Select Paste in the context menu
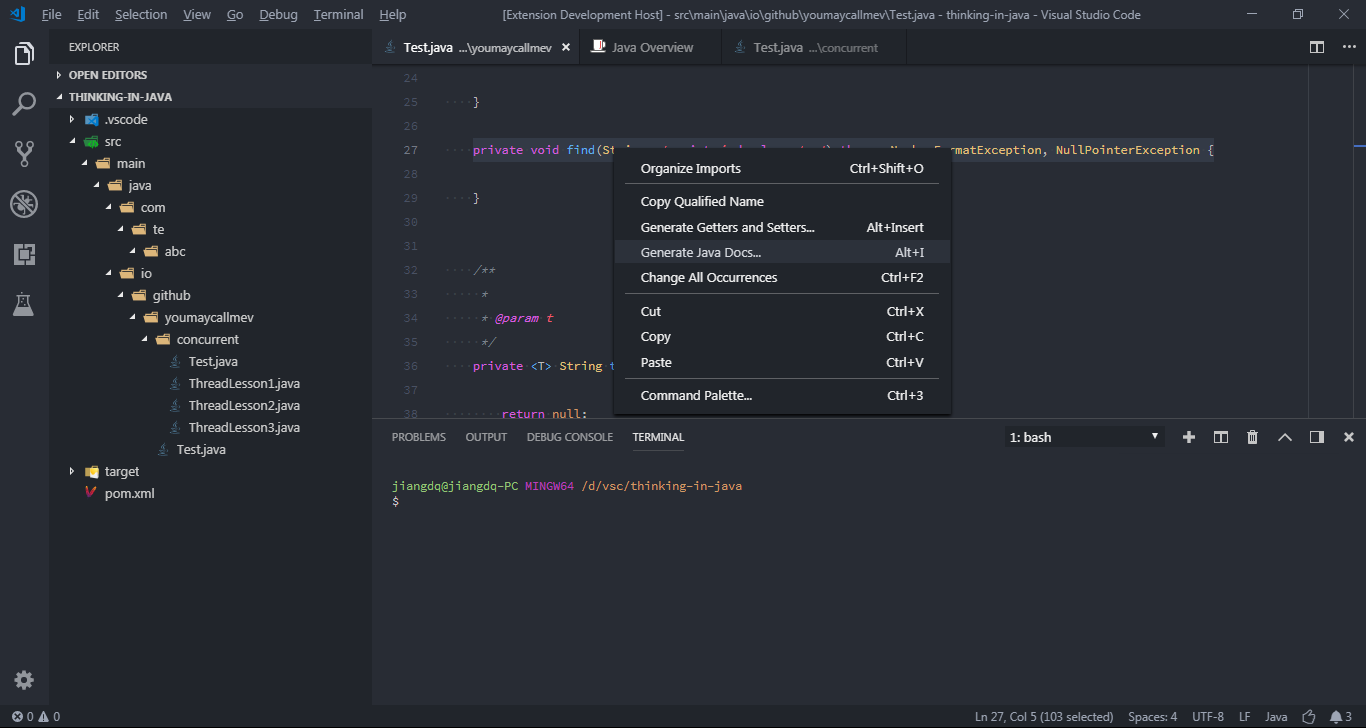This screenshot has height=728, width=1366. 782,362
